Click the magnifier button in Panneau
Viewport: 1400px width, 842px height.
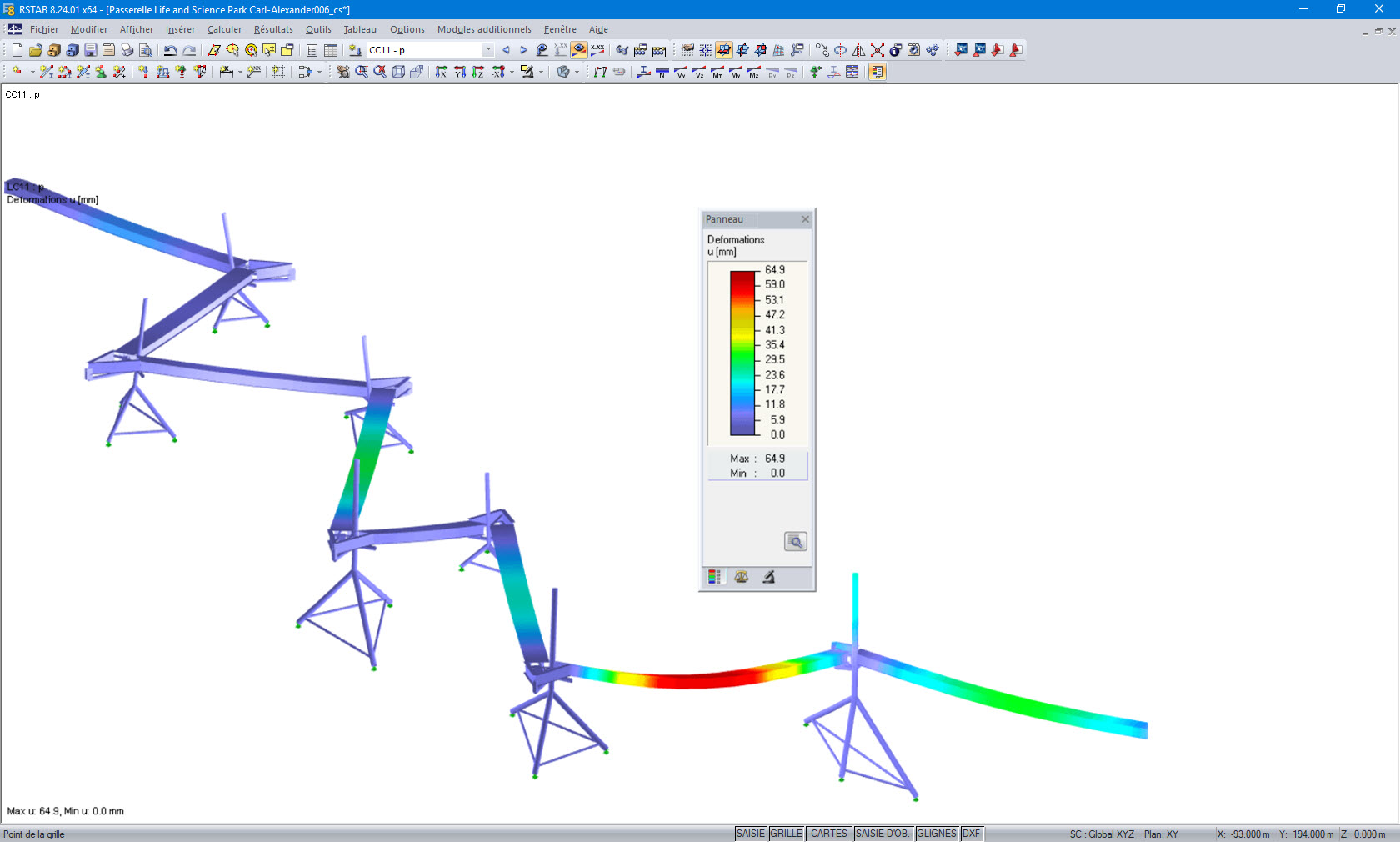point(796,541)
